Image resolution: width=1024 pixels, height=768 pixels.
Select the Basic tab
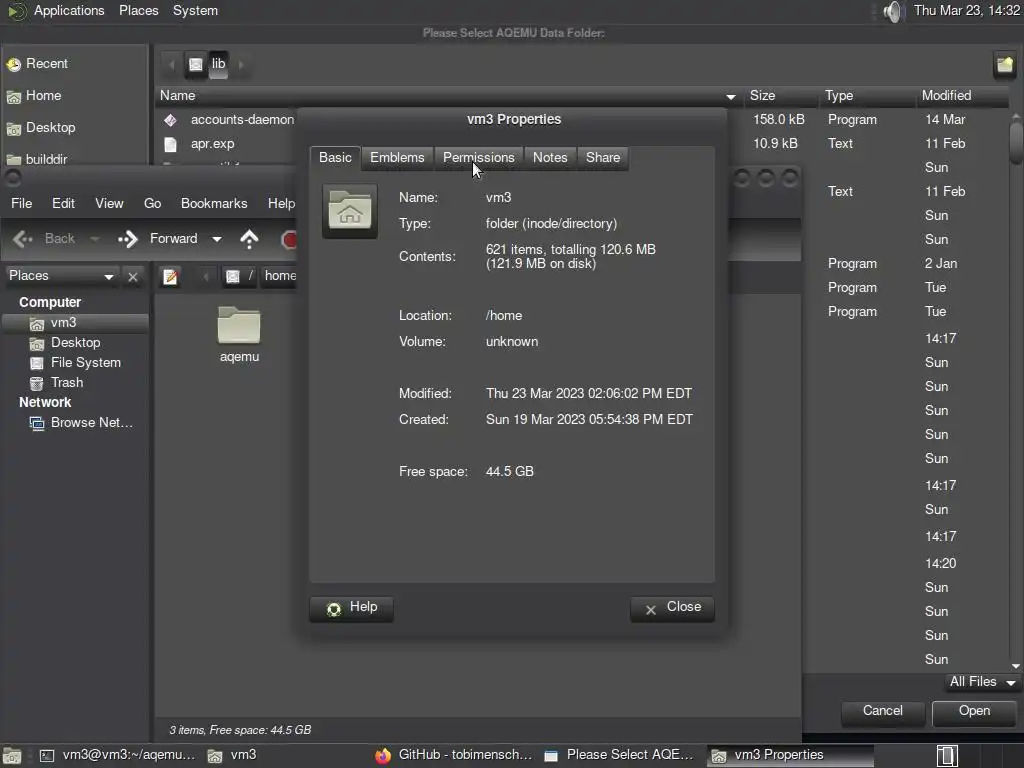click(x=335, y=157)
